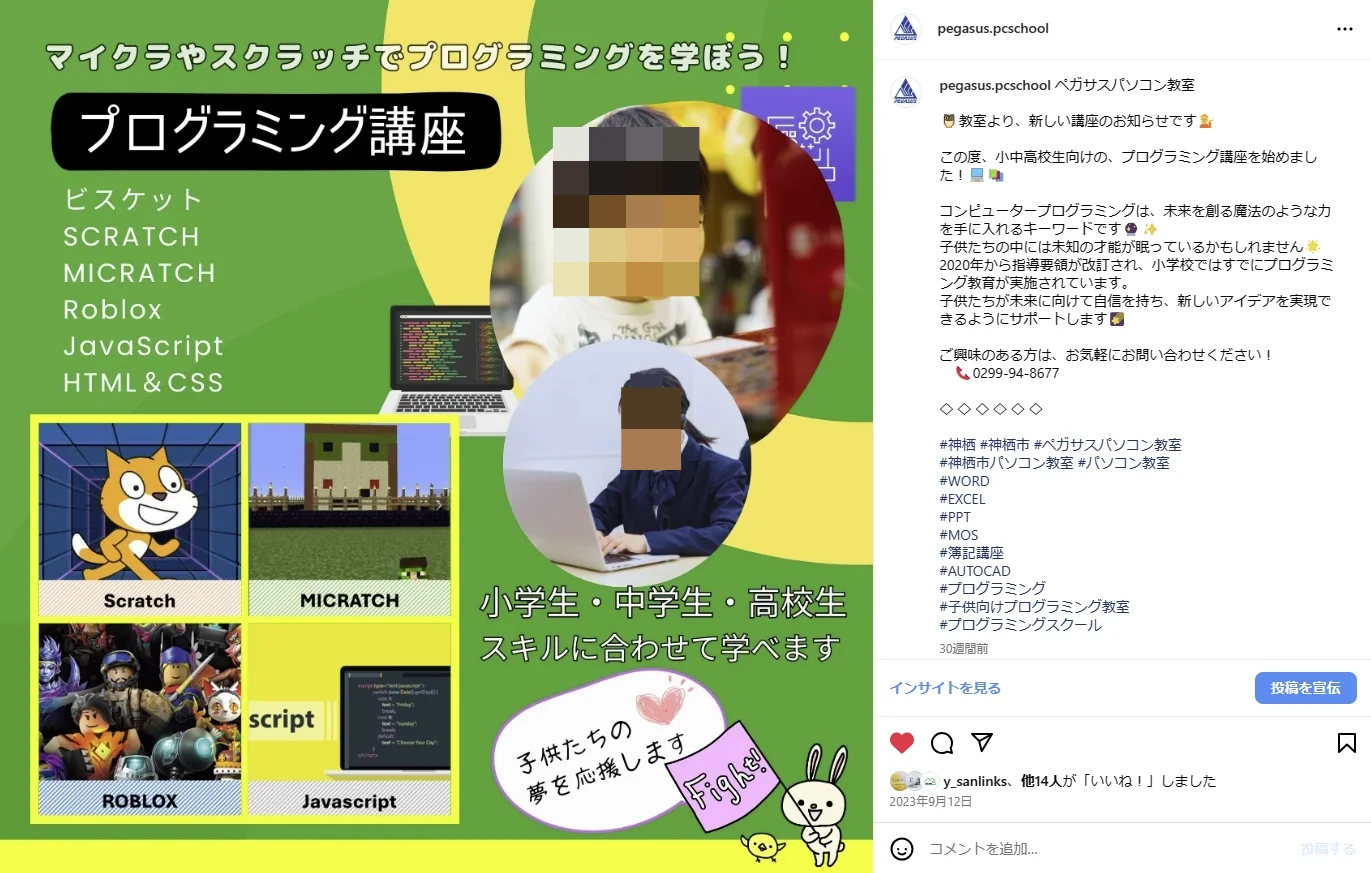This screenshot has width=1371, height=873.
Task: Open the #プログラミングスクール hashtag
Action: pyautogui.click(x=1019, y=623)
